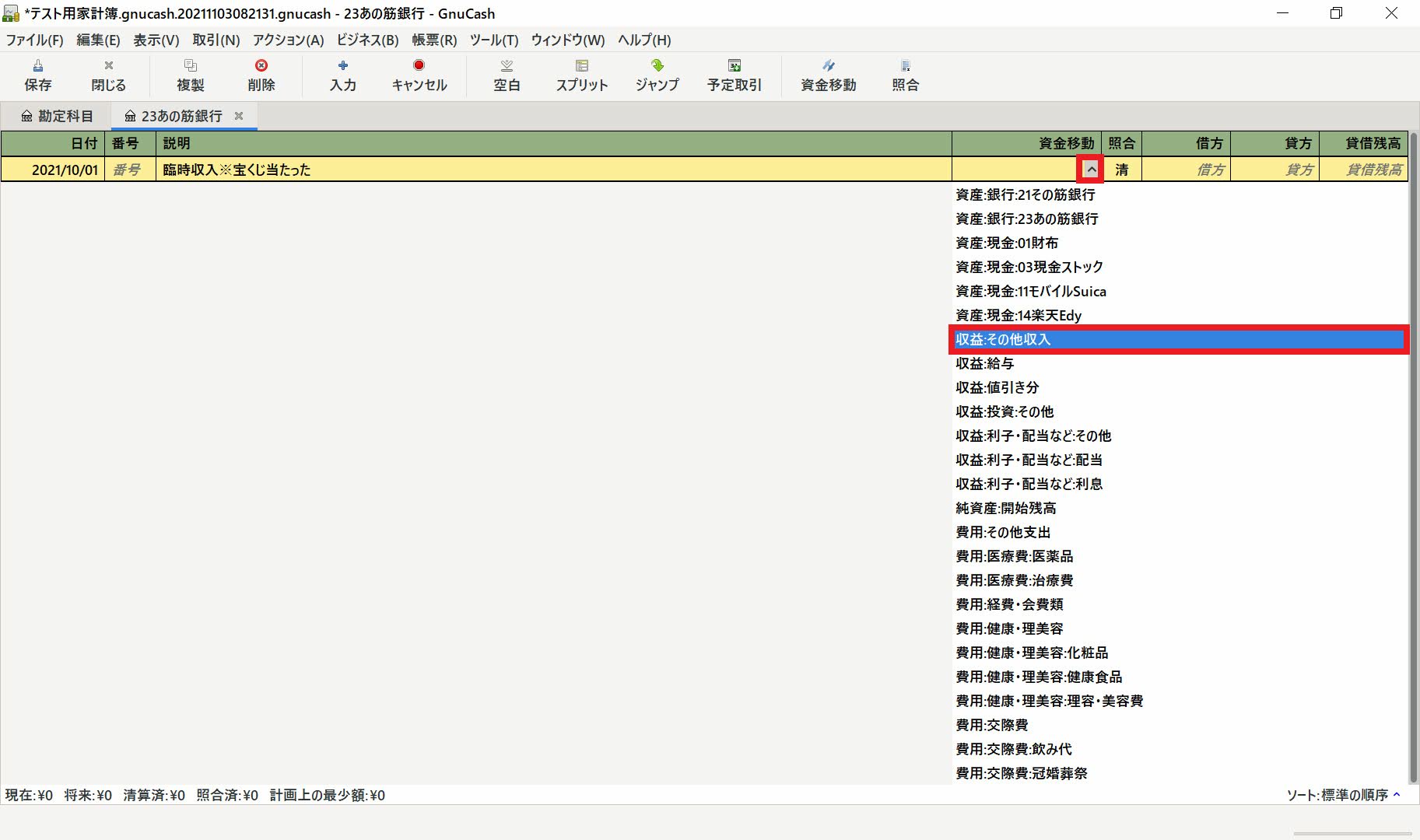Open the ソート:標準の順序 sort selector

pyautogui.click(x=1343, y=795)
